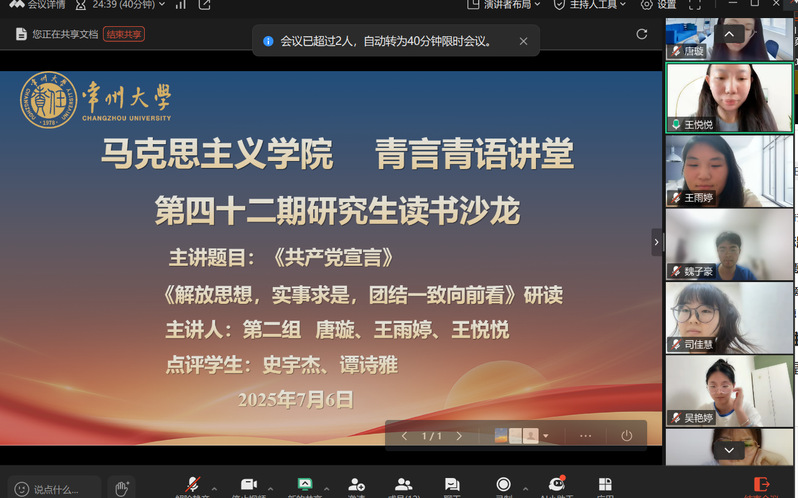Open the speaker layout (演讲者布局) menu
Viewport: 798px width, 498px height.
point(503,5)
